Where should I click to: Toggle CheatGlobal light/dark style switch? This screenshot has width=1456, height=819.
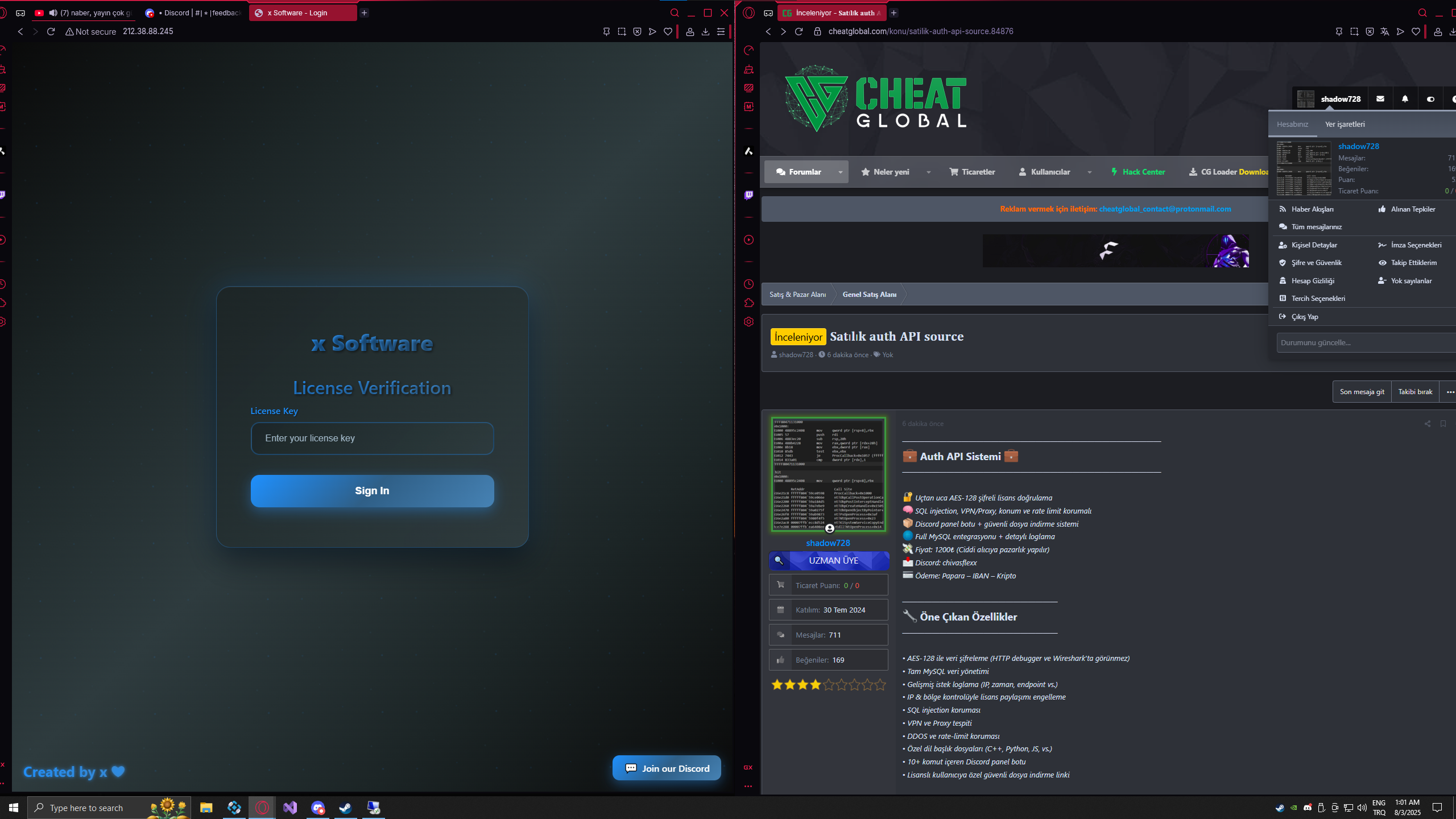(1430, 99)
